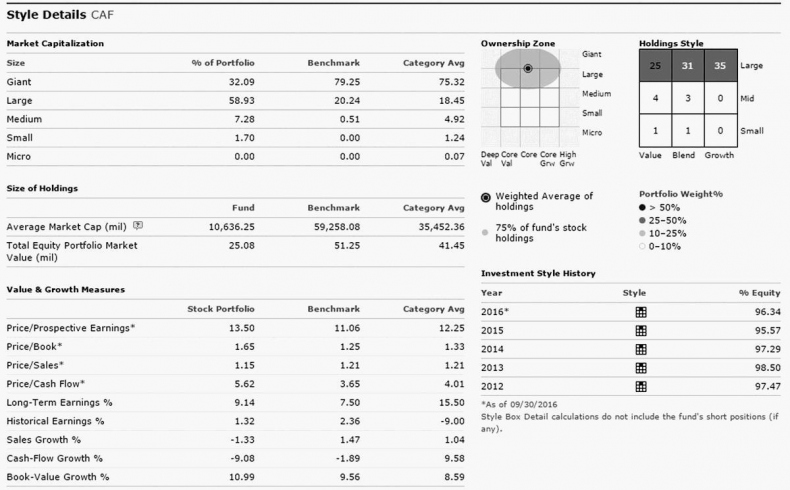This screenshot has width=790, height=490.
Task: Click the Mid Blend cell showing 3
Action: (688, 98)
